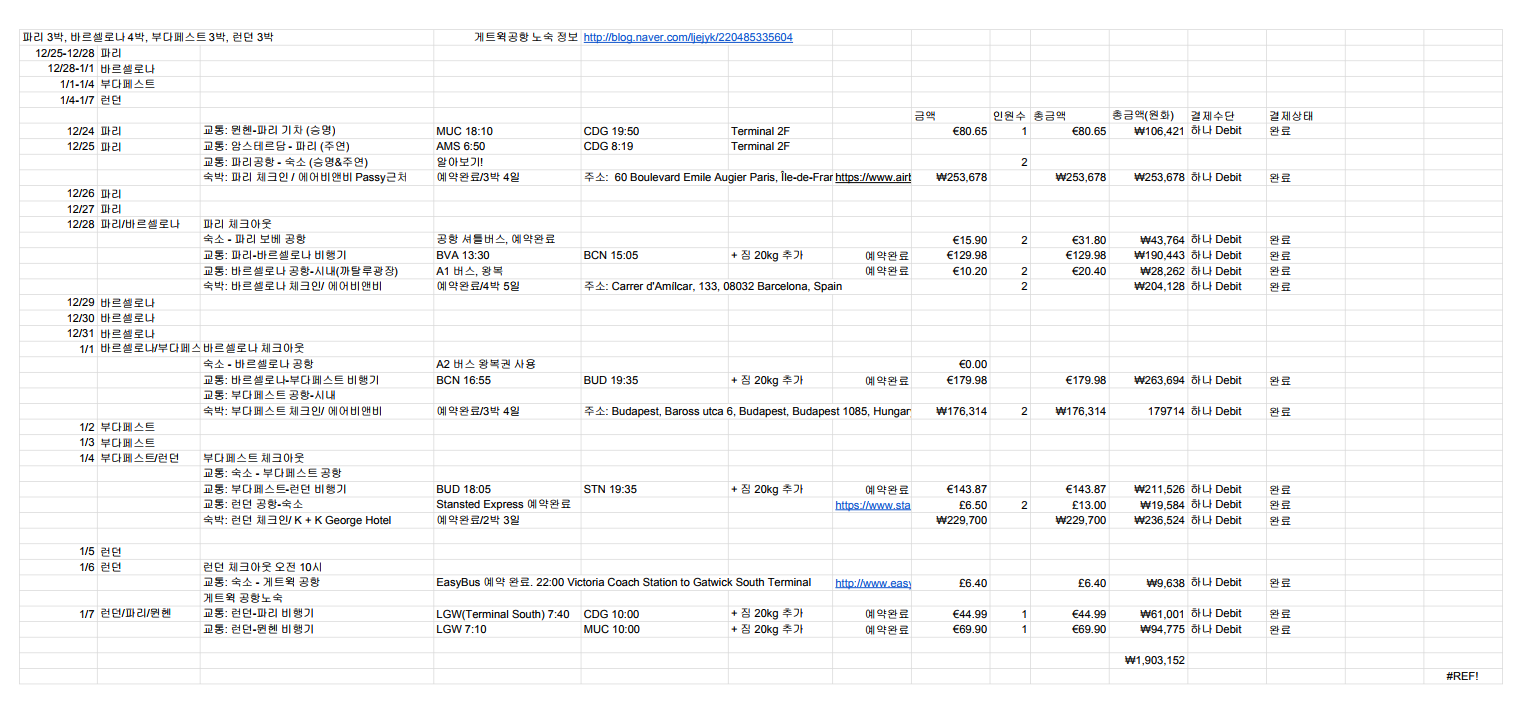Click the 알아보기! cell
The height and width of the screenshot is (701, 1515).
(x=461, y=162)
